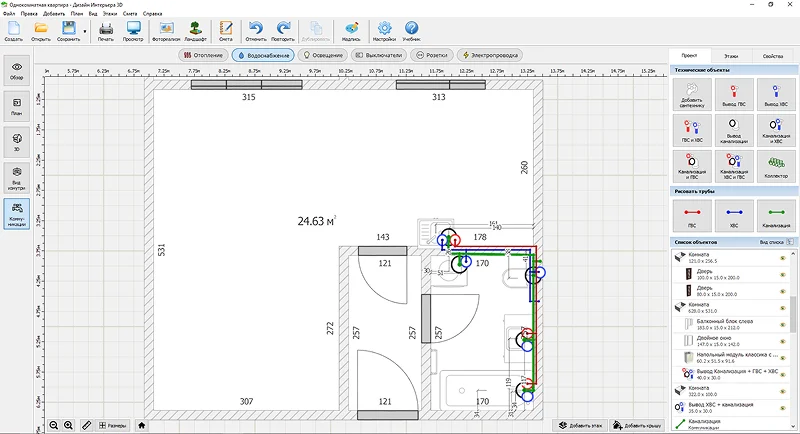Switch to Обзор view in left sidebar

click(x=17, y=71)
